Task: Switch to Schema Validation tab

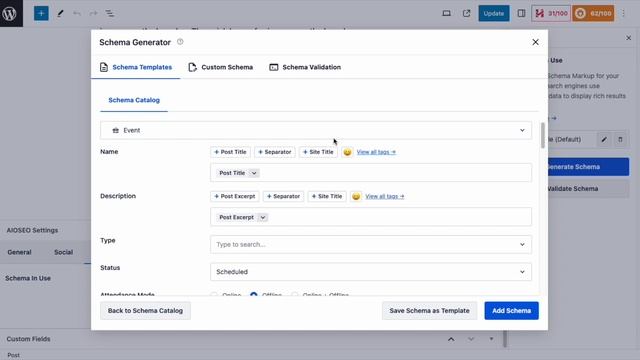Action: [305, 67]
